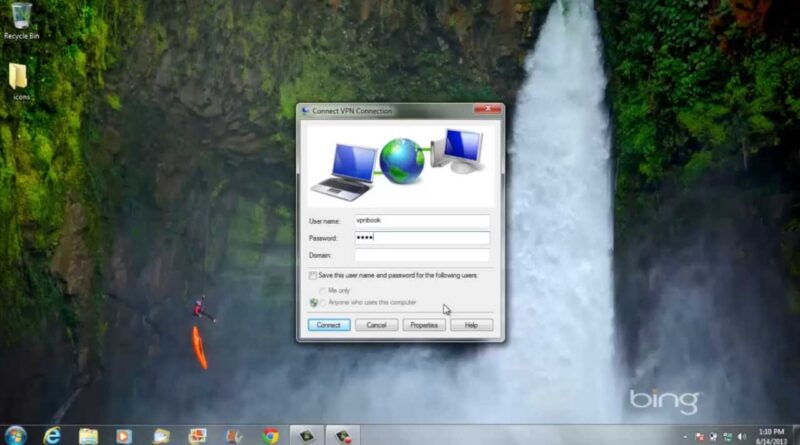The height and width of the screenshot is (445, 800).
Task: Select the Me only option
Action: pyautogui.click(x=322, y=291)
